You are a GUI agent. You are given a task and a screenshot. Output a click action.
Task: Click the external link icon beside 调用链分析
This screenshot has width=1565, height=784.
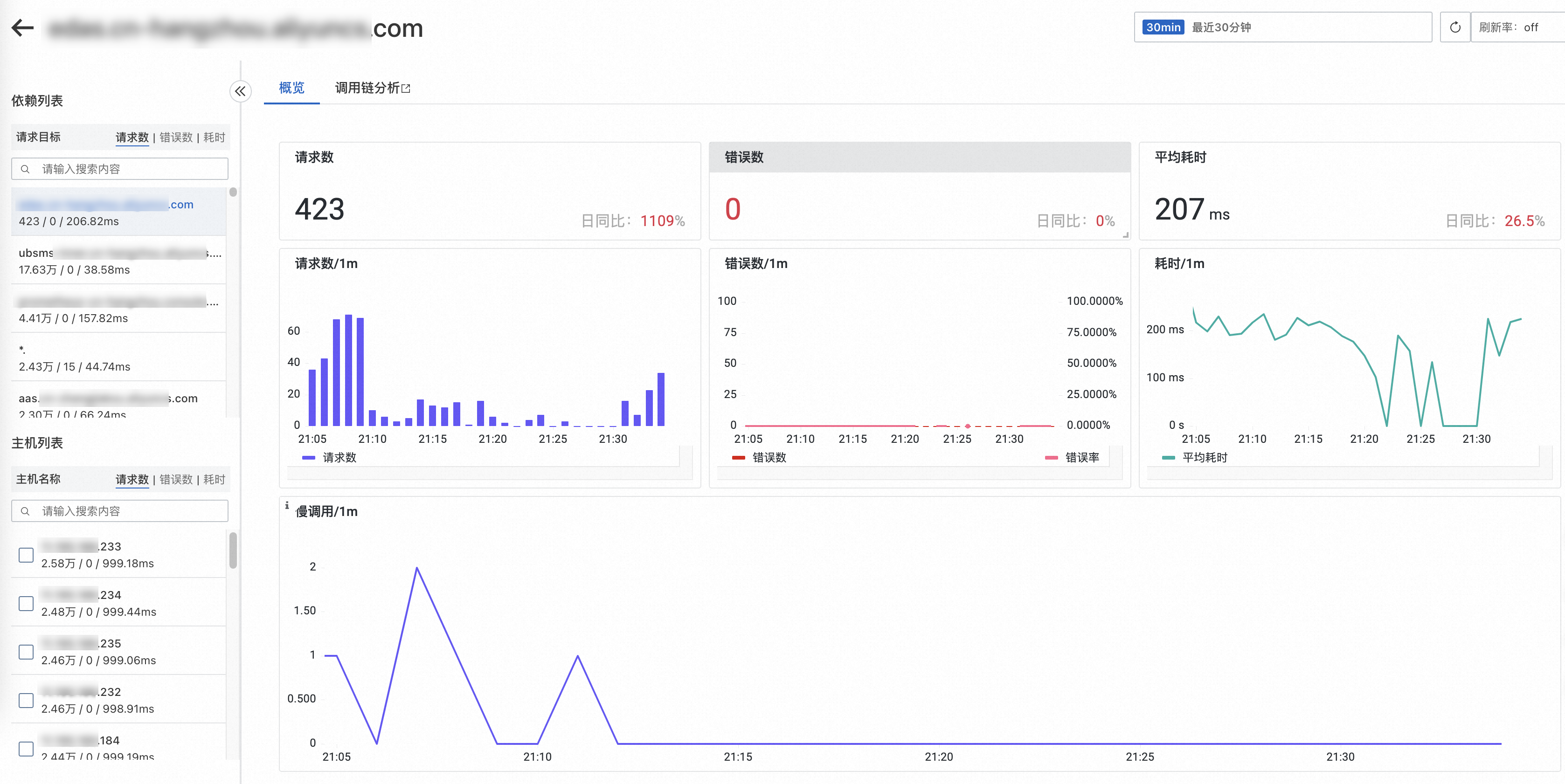(x=407, y=89)
